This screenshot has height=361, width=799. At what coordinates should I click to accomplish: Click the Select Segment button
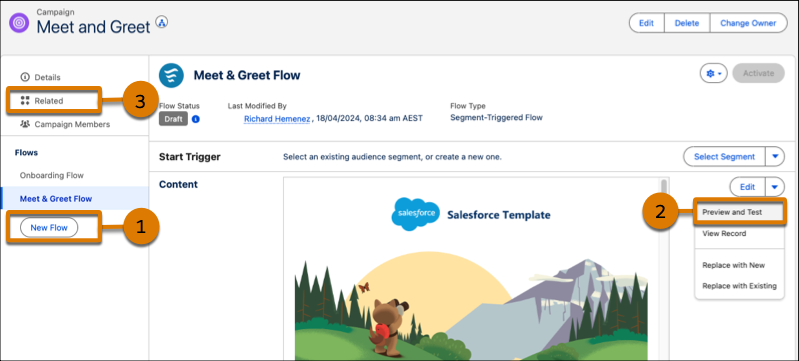724,157
